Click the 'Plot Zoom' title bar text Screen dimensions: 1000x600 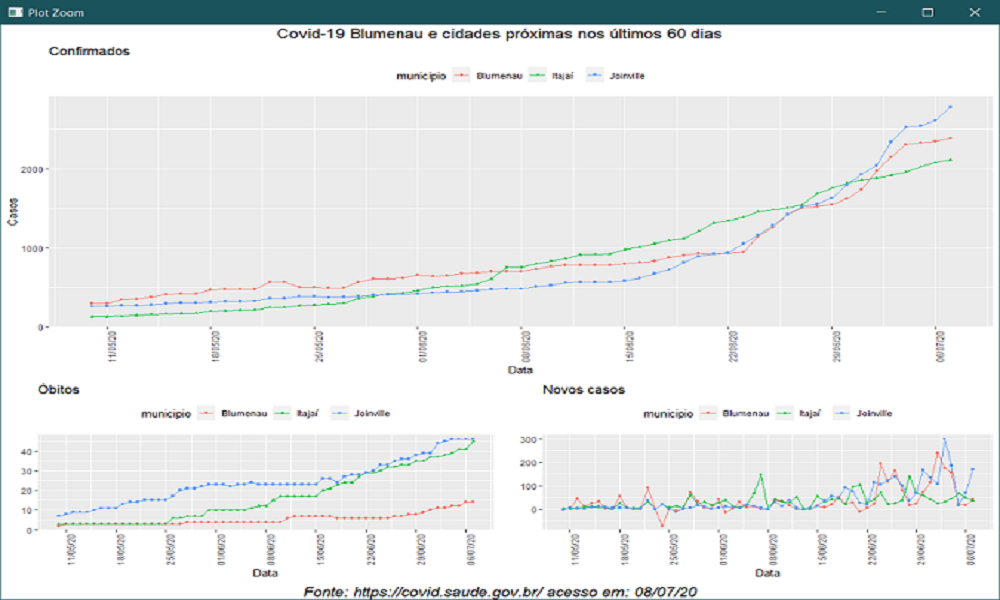pyautogui.click(x=55, y=13)
